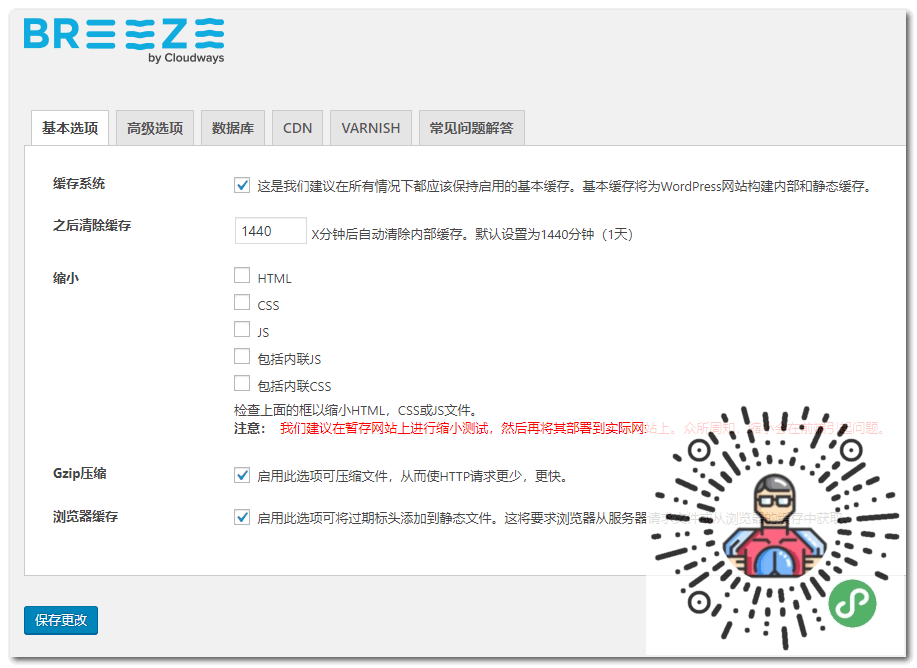Click the 1440 cache duration input field
This screenshot has height=668, width=917.
(269, 230)
